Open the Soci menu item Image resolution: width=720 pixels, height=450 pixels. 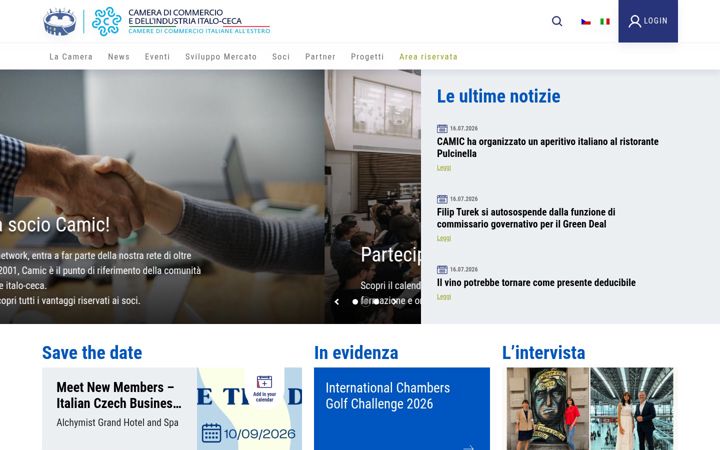(x=281, y=56)
